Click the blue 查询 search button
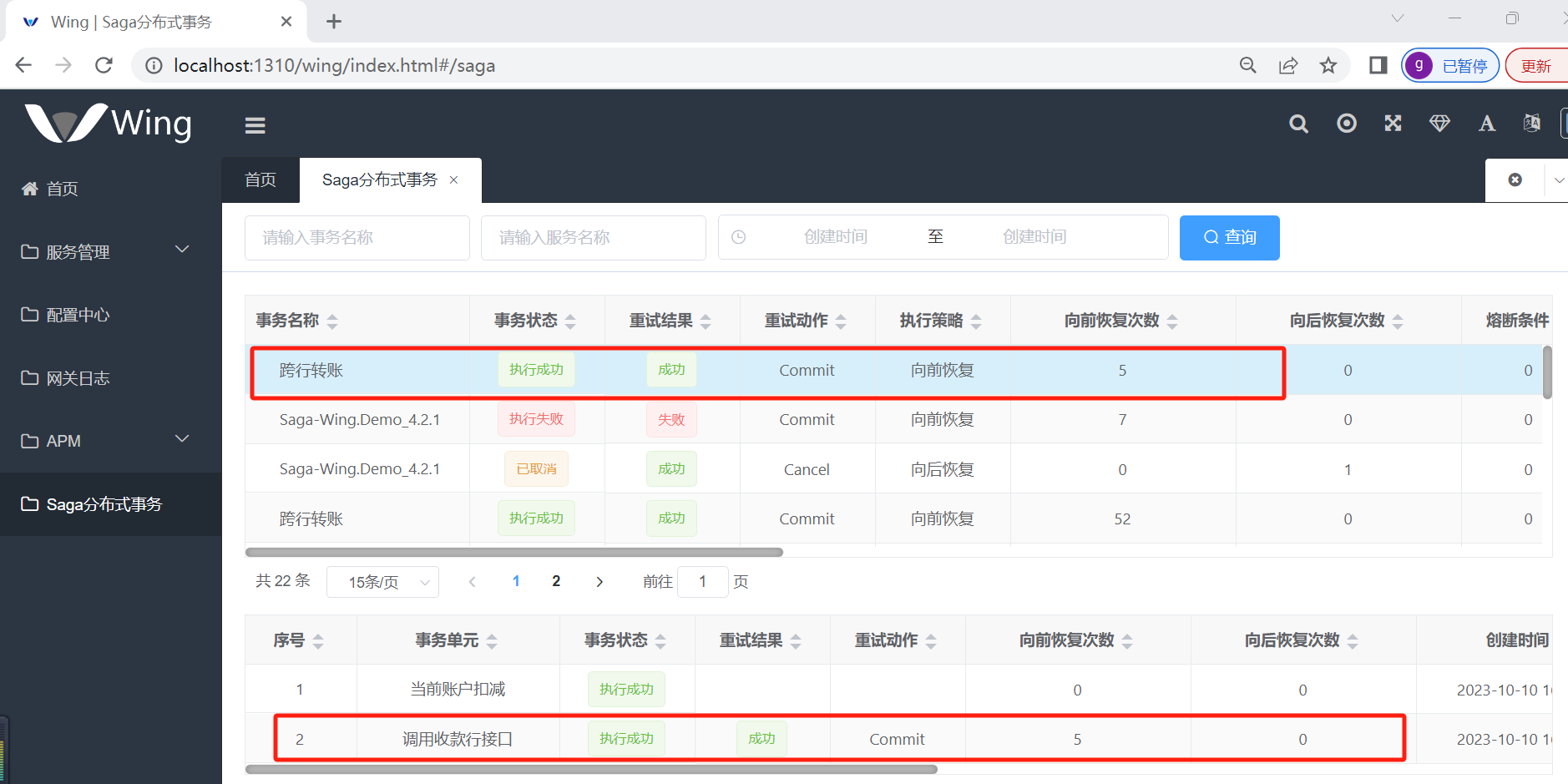The image size is (1568, 784). [1230, 238]
